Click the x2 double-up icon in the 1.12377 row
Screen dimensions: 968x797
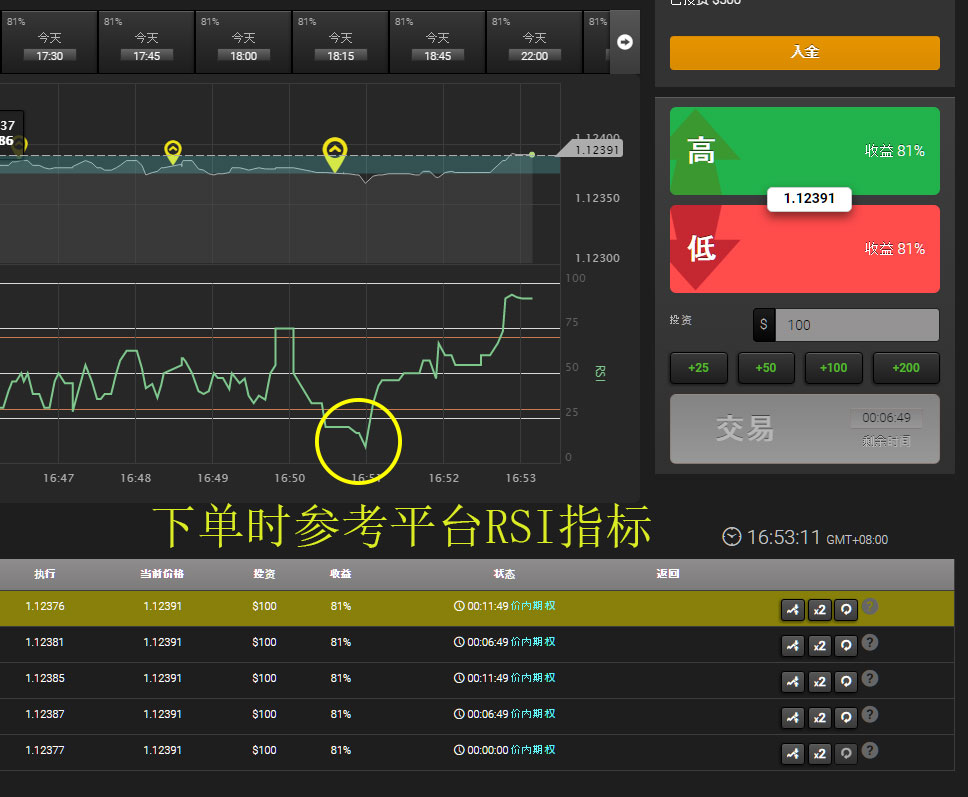819,754
